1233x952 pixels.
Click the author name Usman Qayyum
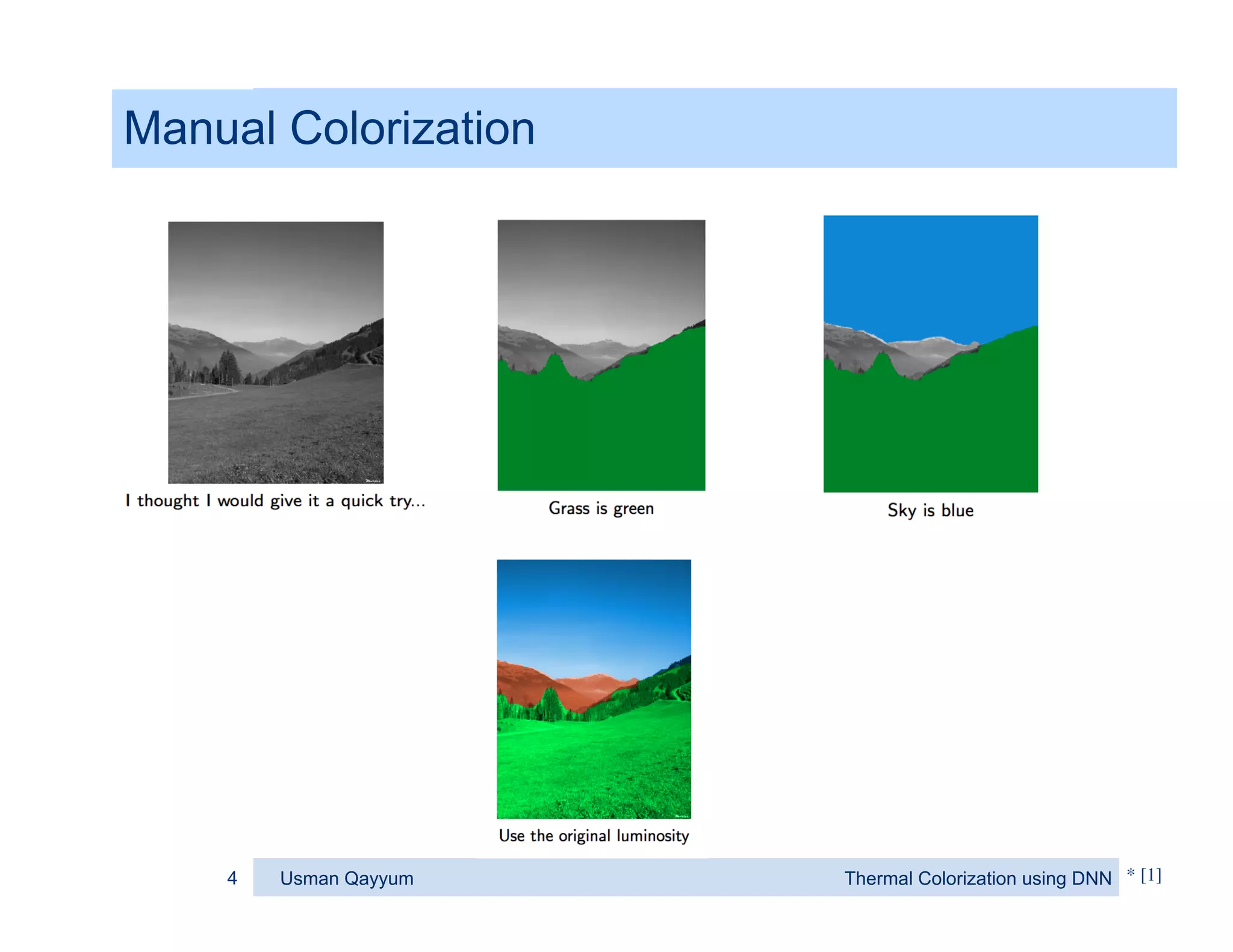[347, 878]
